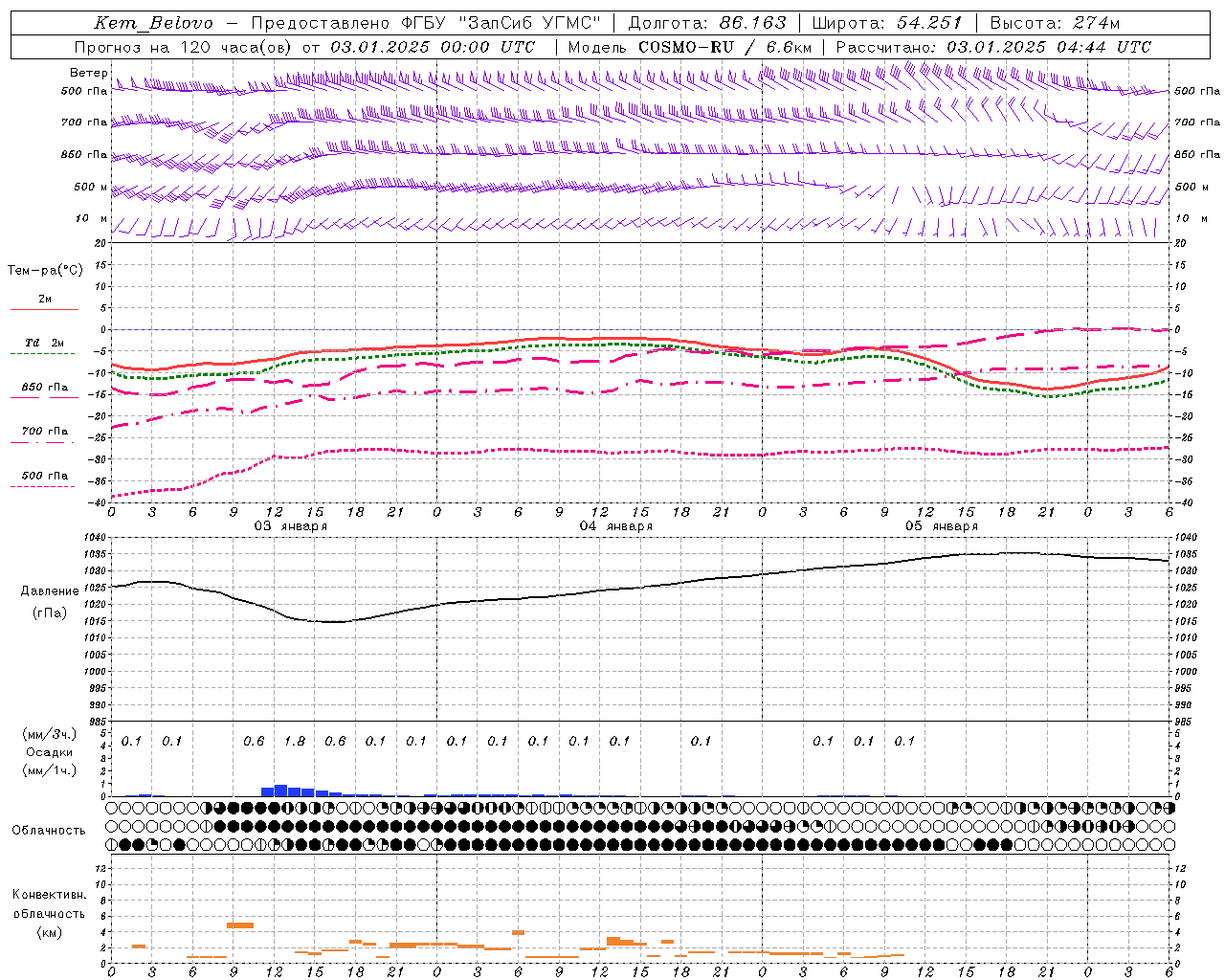1225x980 pixels.
Task: Click the 'Конвективн.' convective cloud label
Action: 50,895
